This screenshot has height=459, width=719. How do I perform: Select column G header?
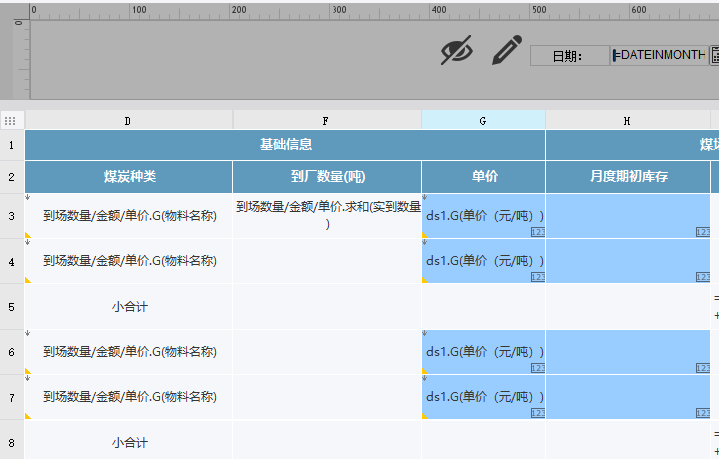tap(483, 121)
